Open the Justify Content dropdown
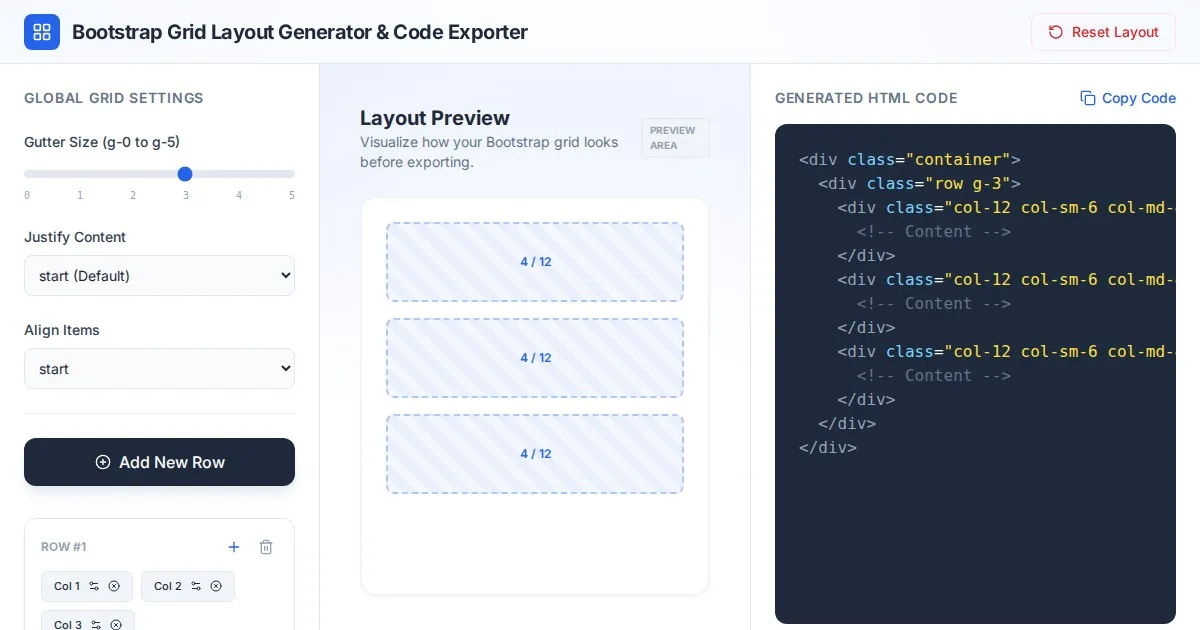The height and width of the screenshot is (630, 1200). 159,276
